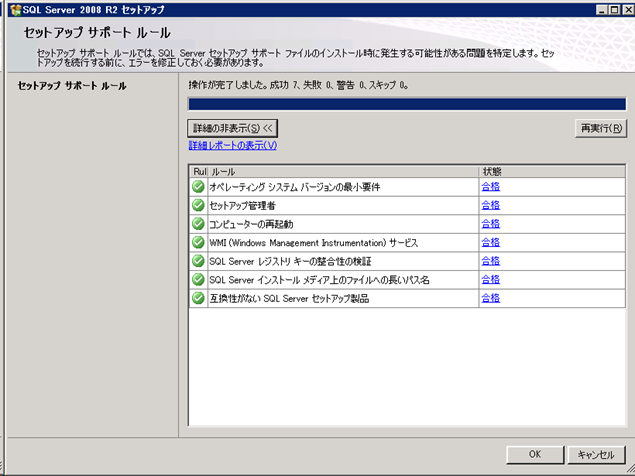
Task: Click the Rul column header
Action: pyautogui.click(x=199, y=172)
